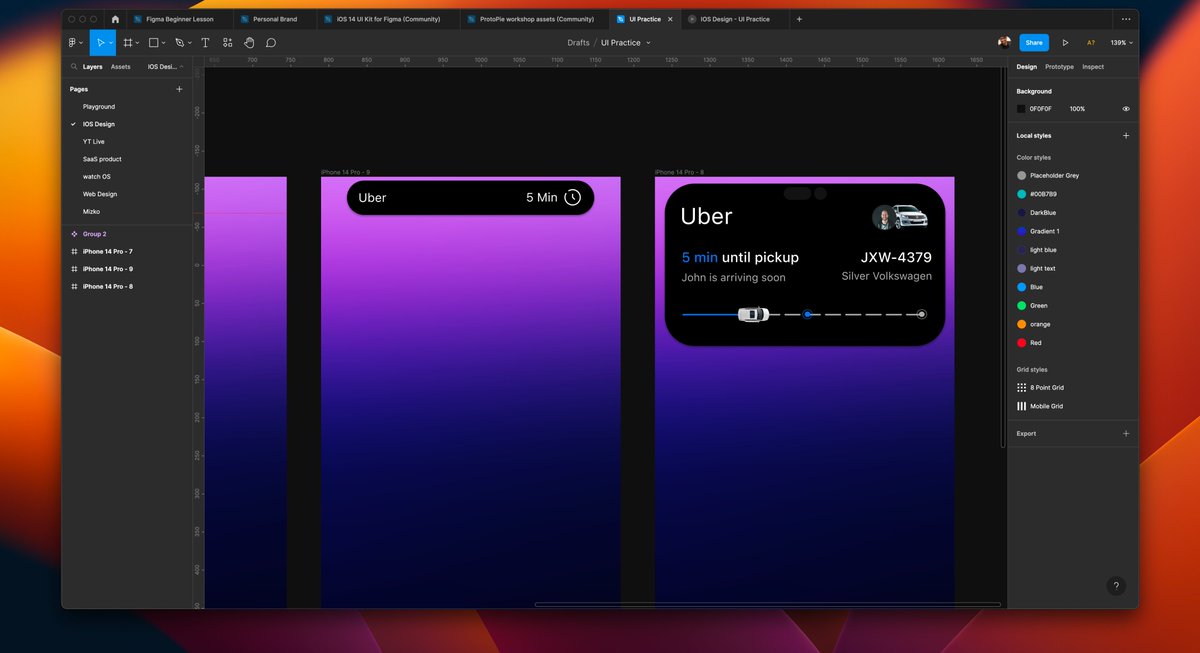
Task: Open the Layers tab
Action: pos(92,67)
